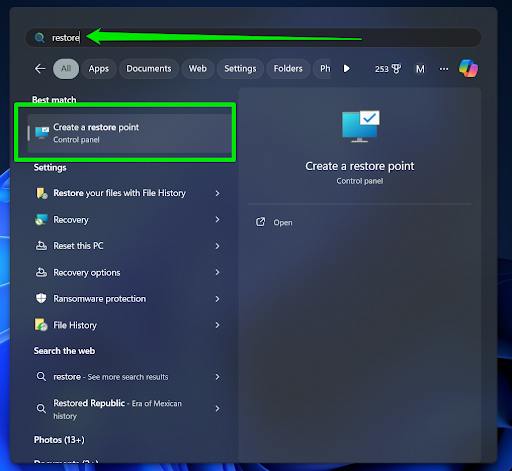
Task: Click Control panel subtitle in preview pane
Action: coord(360,181)
